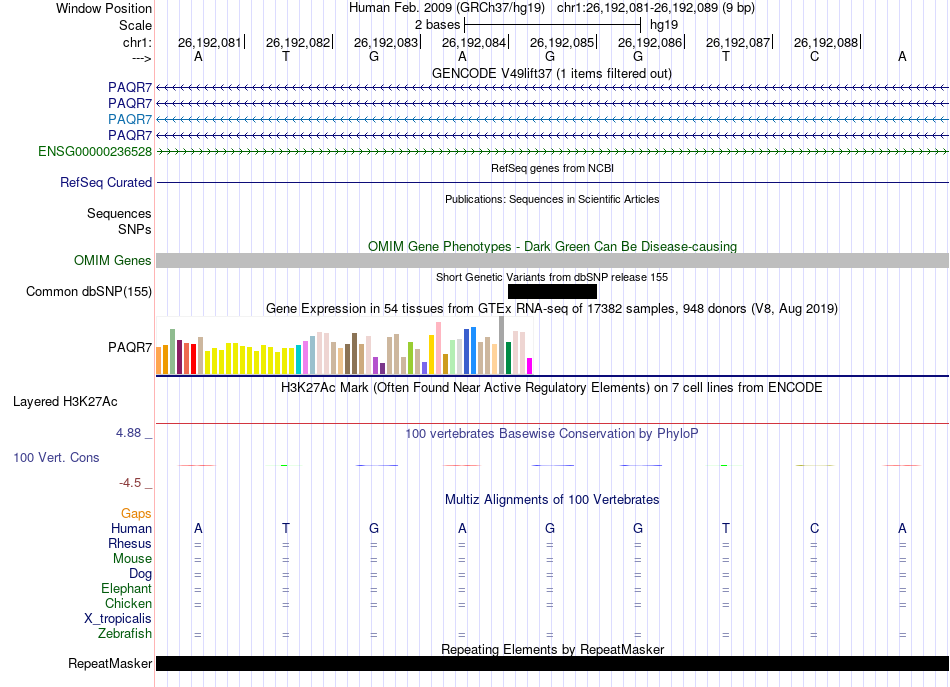Click the RefSeq Curated blue gene line
The image size is (950, 687).
[x=552, y=183]
